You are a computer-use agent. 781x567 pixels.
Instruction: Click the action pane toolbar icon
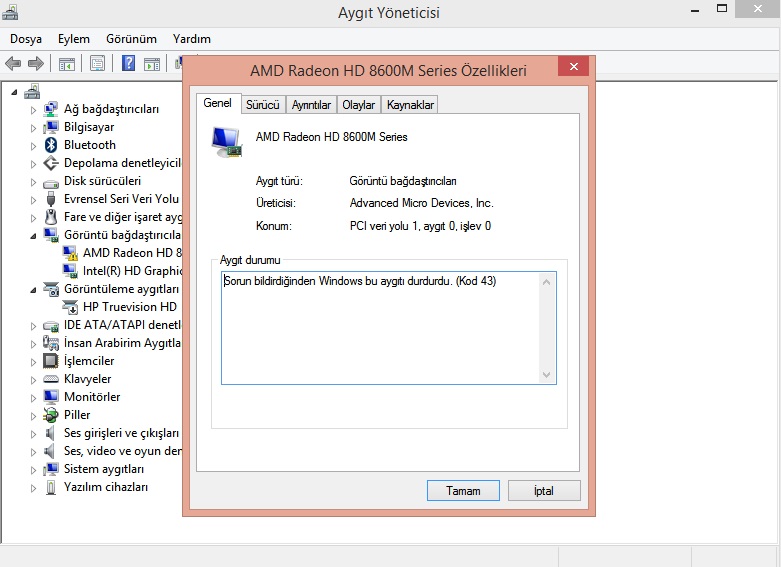click(x=152, y=64)
